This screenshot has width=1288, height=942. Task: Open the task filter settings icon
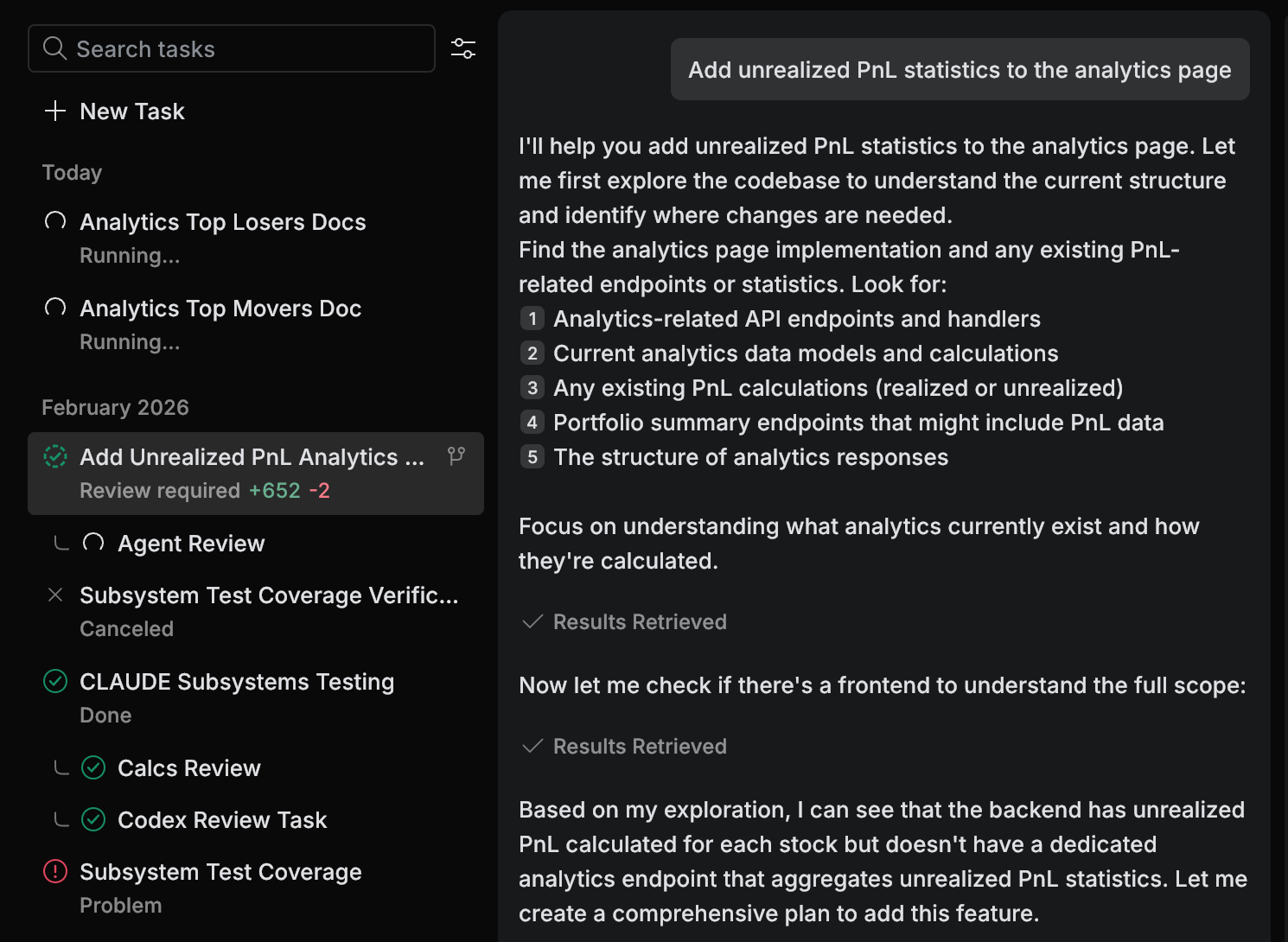click(x=463, y=48)
